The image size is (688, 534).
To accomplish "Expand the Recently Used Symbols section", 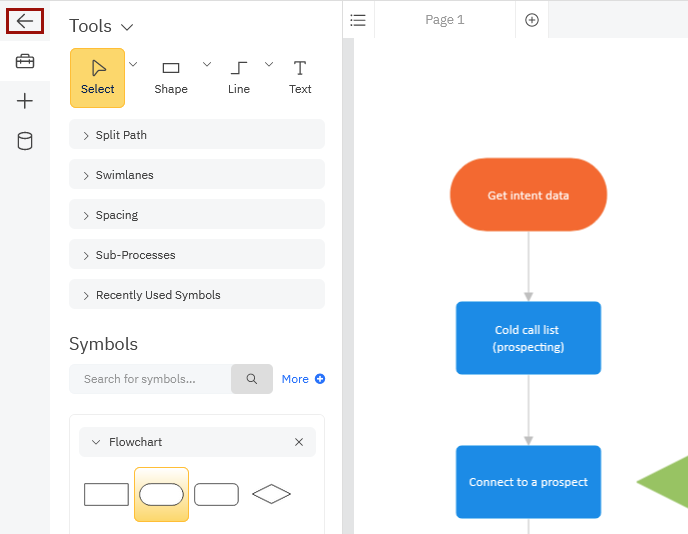I will (x=196, y=295).
